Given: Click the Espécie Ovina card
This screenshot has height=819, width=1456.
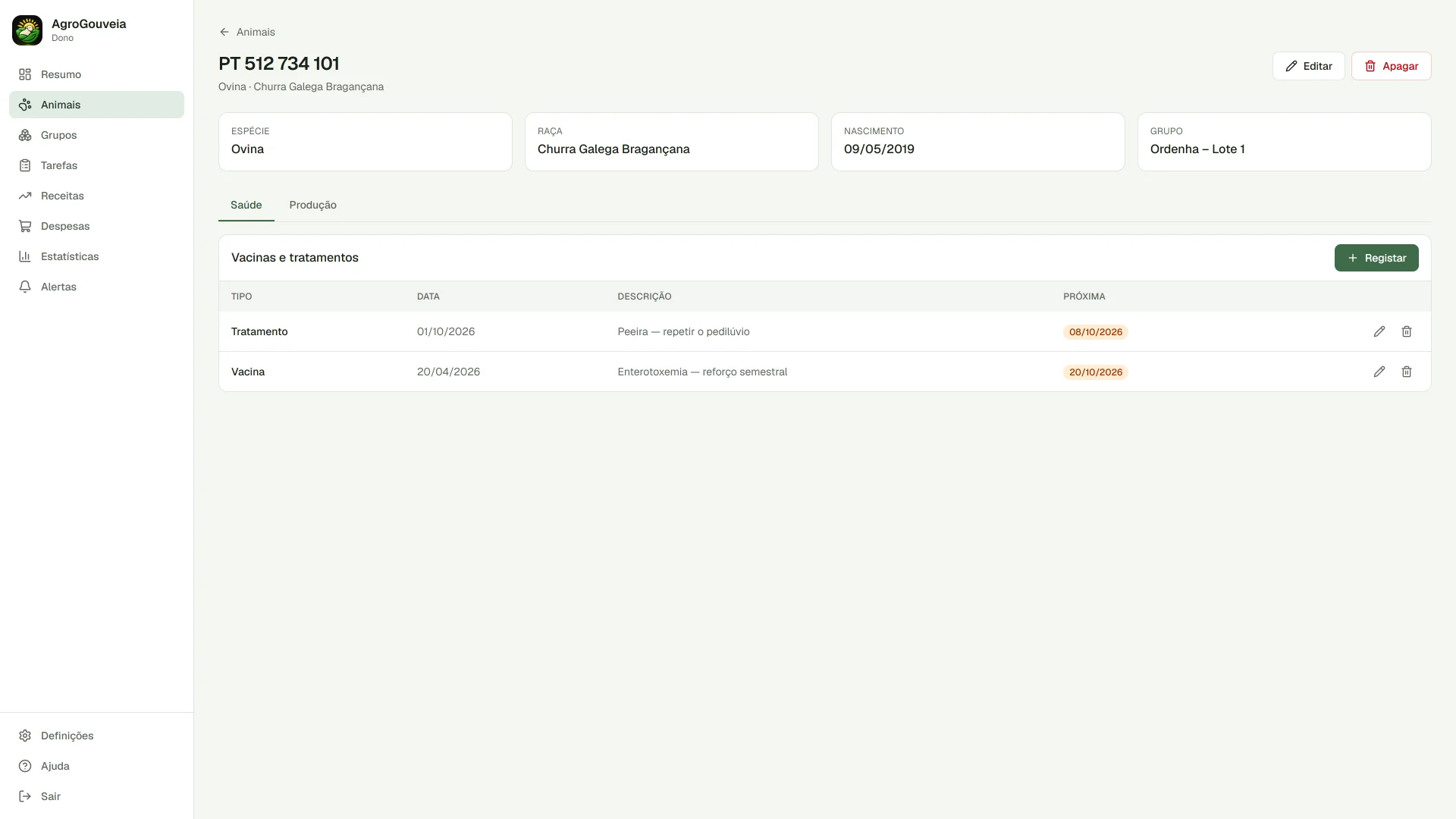Looking at the screenshot, I should point(366,142).
